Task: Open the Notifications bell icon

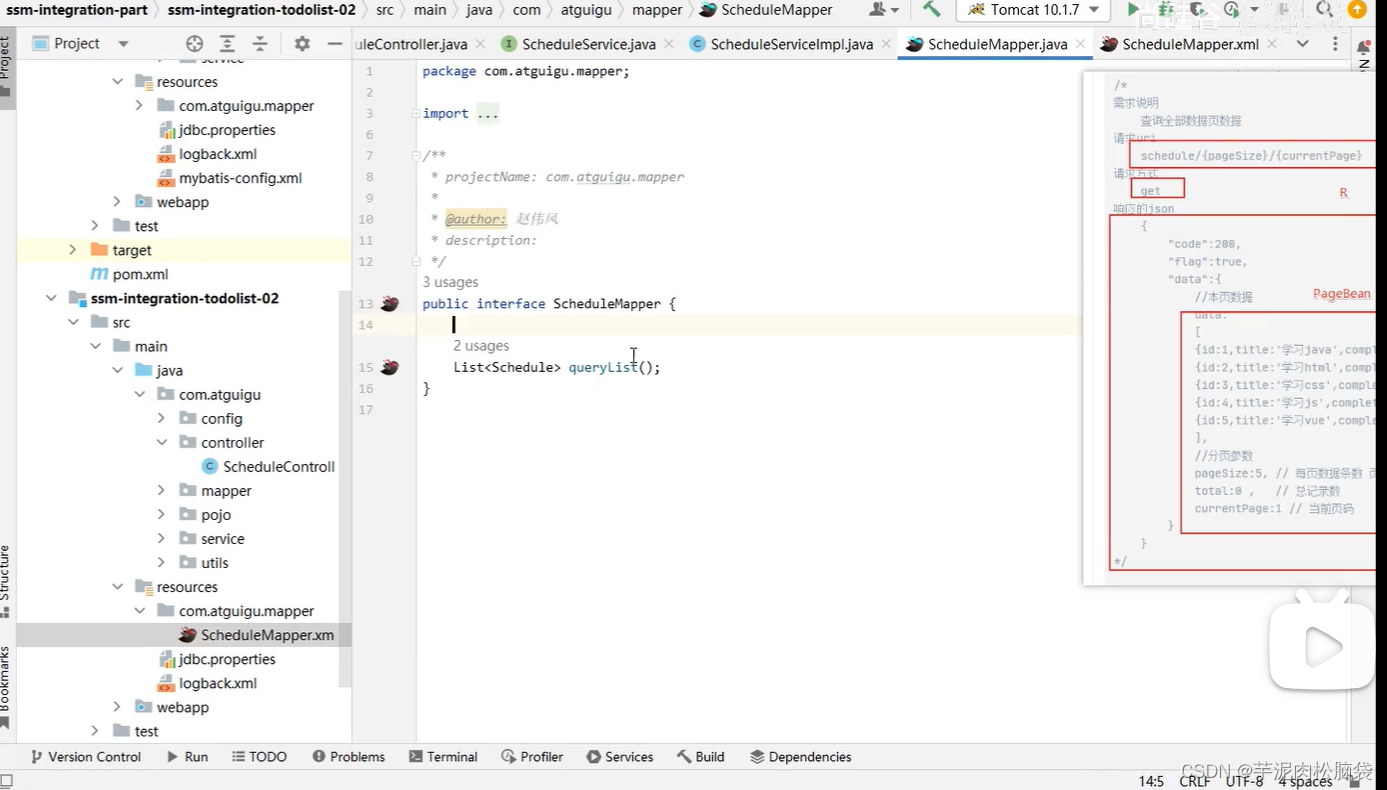Action: tap(1365, 47)
